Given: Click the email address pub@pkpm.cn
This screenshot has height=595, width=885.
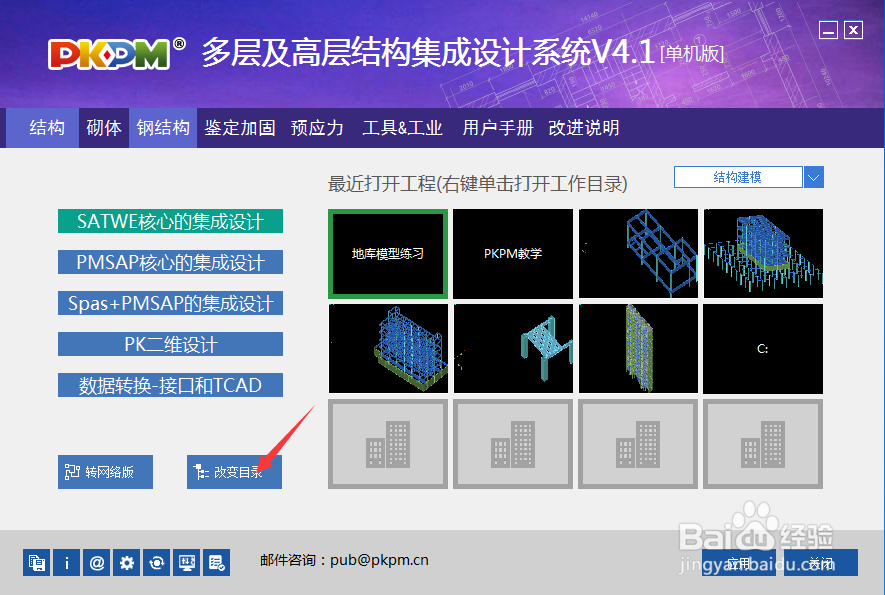Looking at the screenshot, I should [379, 560].
